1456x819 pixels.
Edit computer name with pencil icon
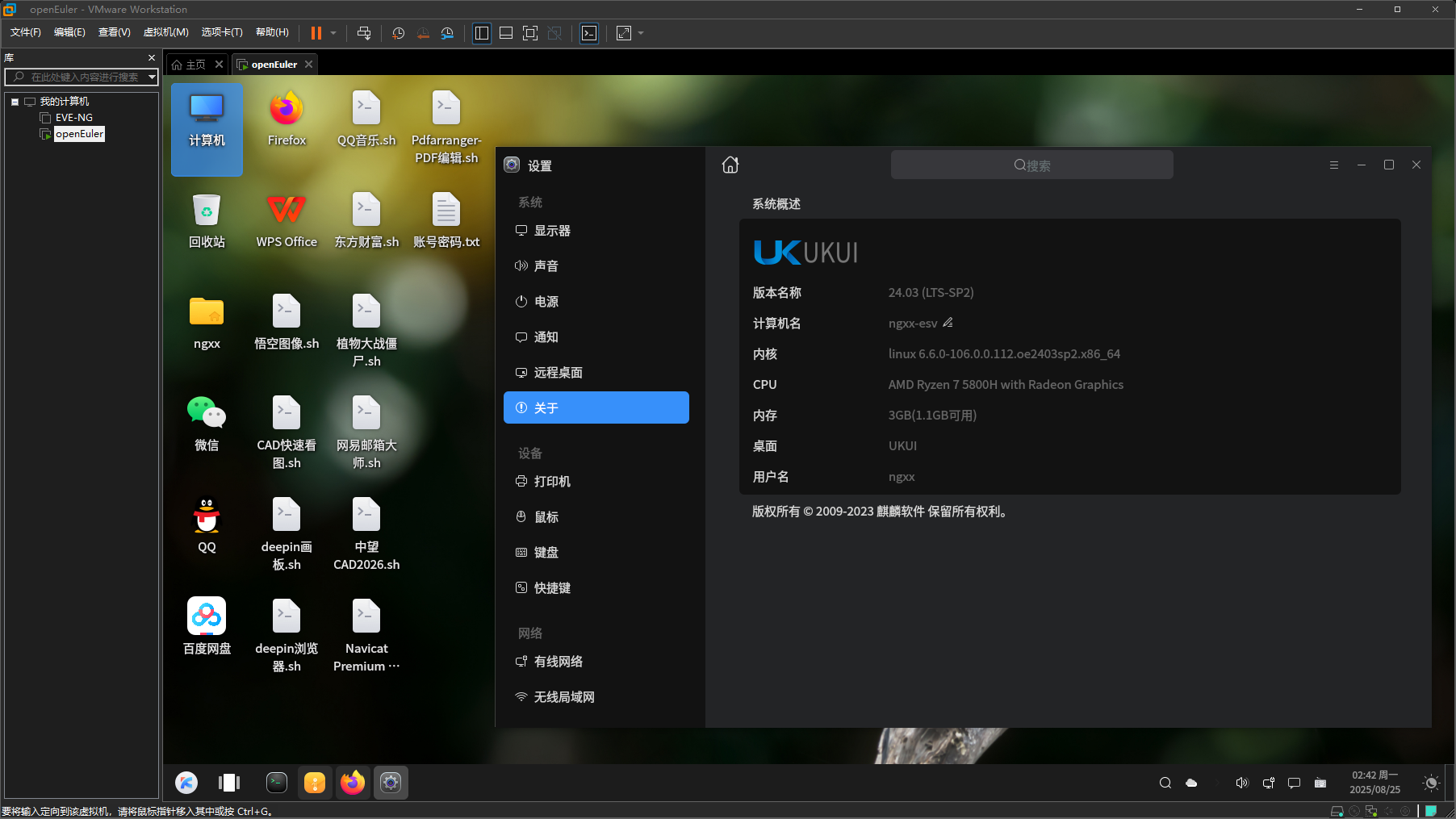[x=948, y=323]
